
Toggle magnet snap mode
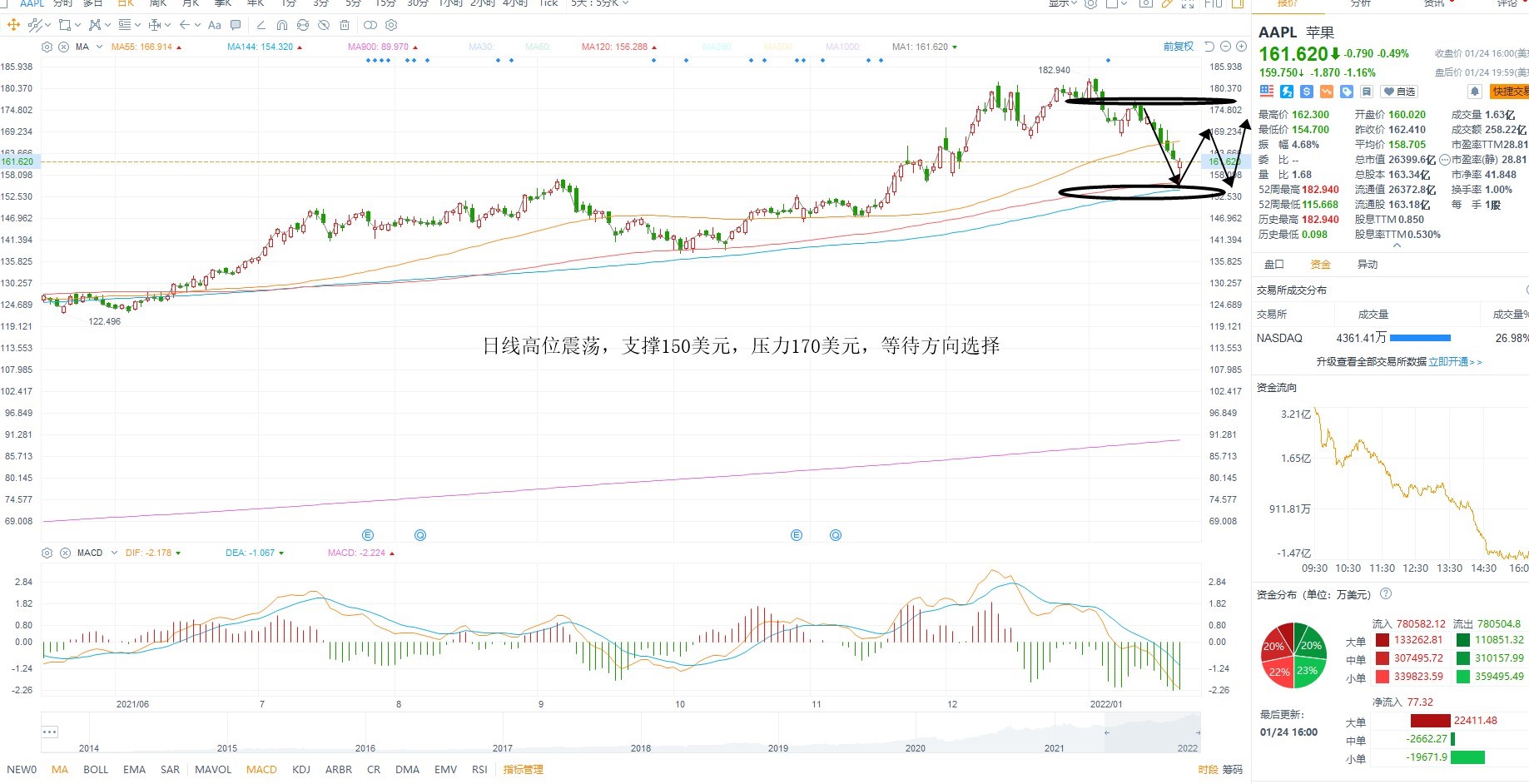tap(282, 25)
